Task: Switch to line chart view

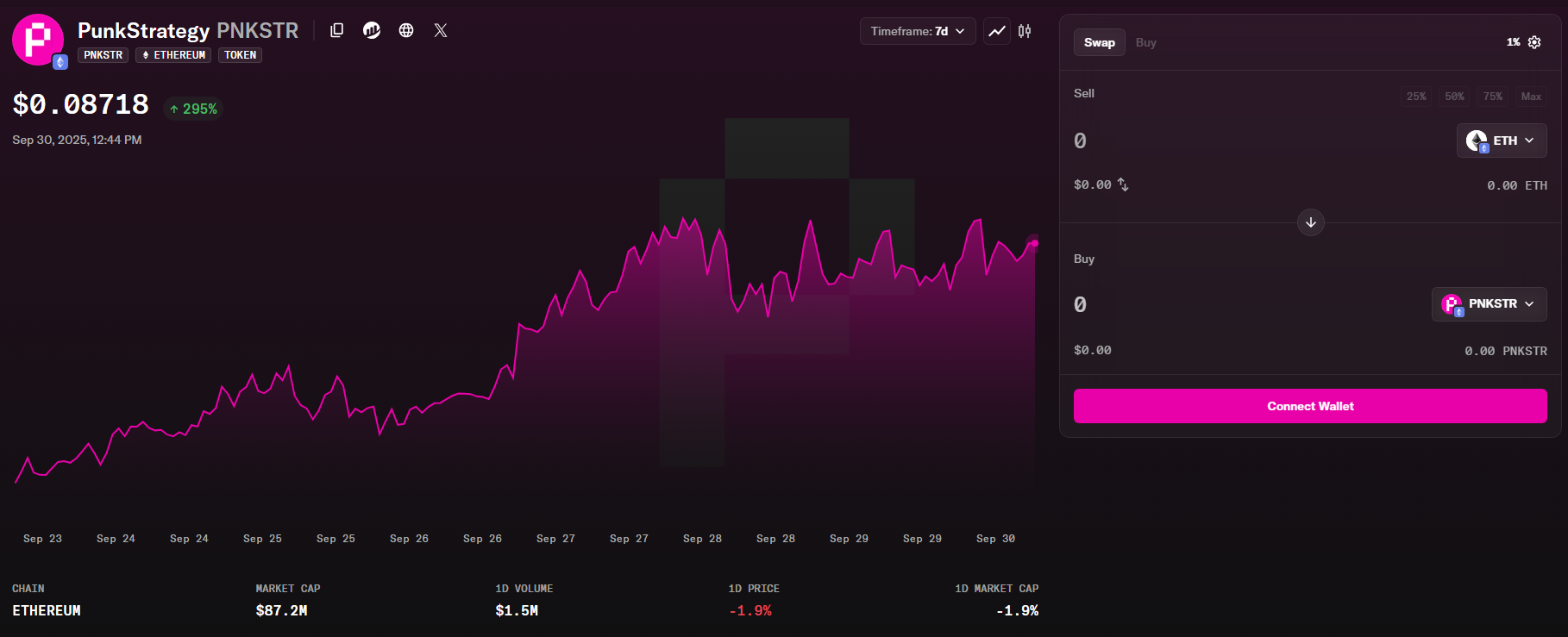Action: tap(997, 31)
